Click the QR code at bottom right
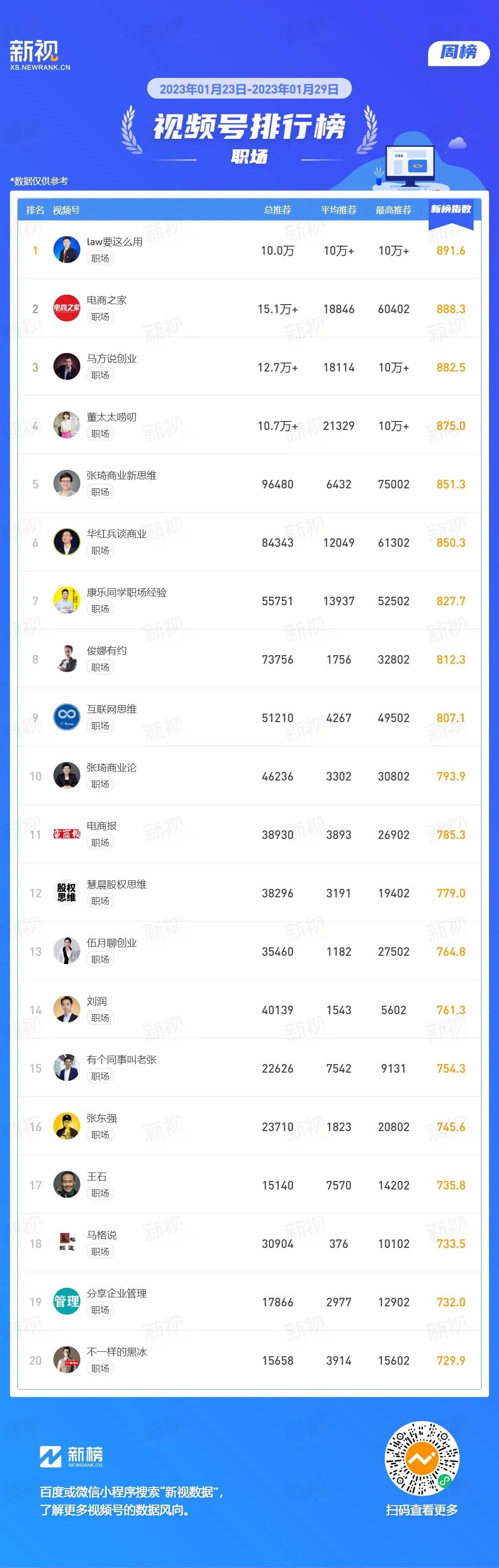 [x=422, y=1460]
